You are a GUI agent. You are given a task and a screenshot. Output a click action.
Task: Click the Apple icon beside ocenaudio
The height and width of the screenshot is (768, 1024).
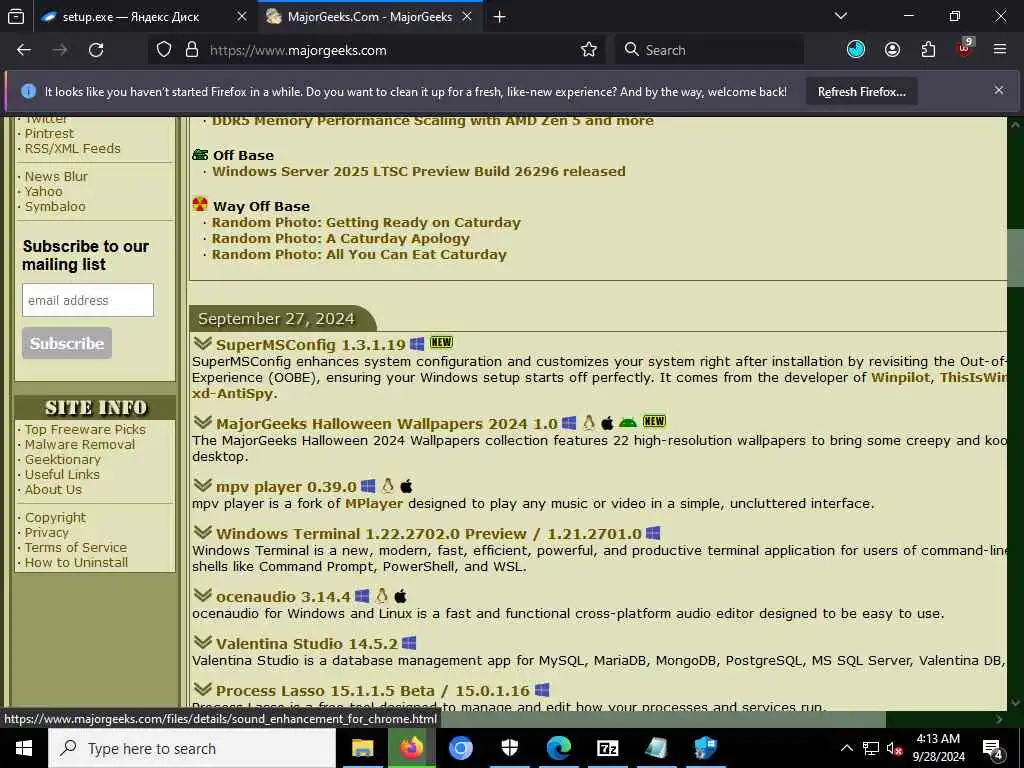pyautogui.click(x=401, y=596)
